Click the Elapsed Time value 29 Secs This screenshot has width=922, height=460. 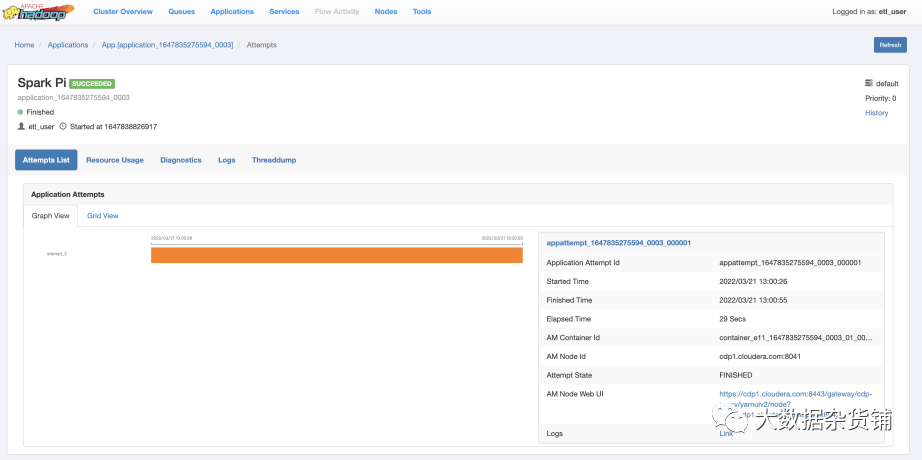point(733,319)
